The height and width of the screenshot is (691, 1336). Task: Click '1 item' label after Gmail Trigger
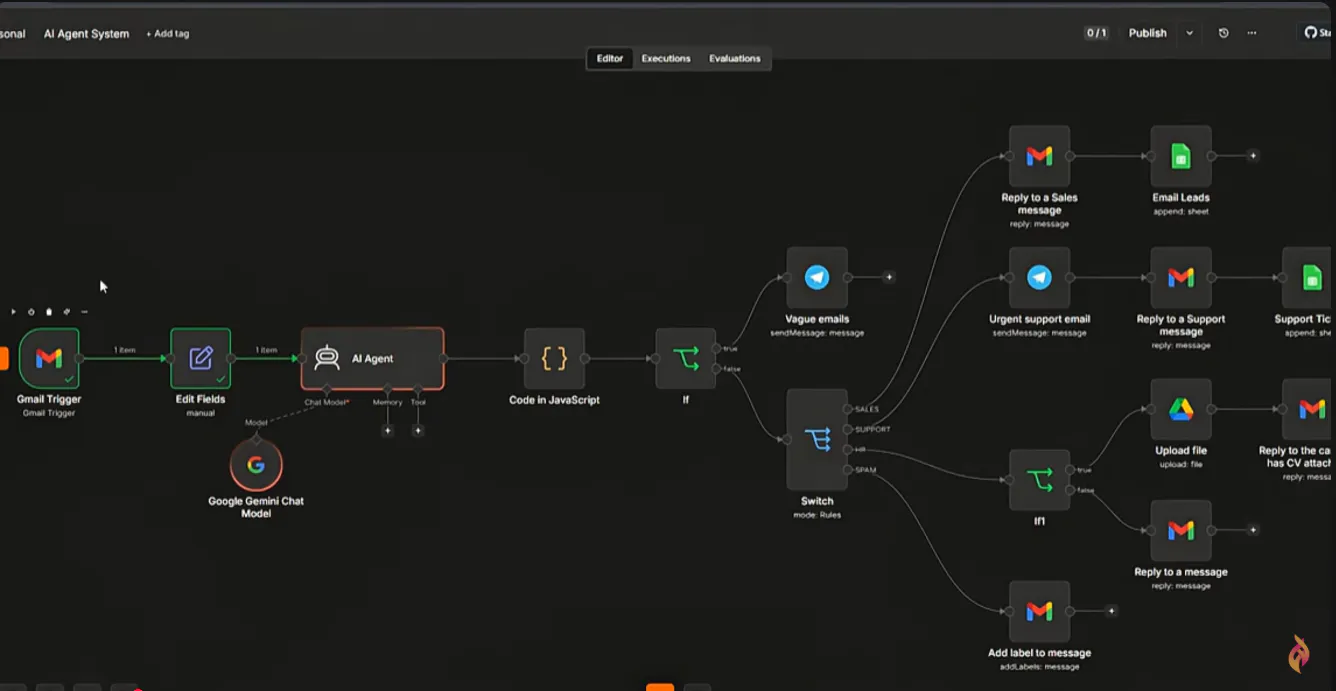tap(125, 350)
